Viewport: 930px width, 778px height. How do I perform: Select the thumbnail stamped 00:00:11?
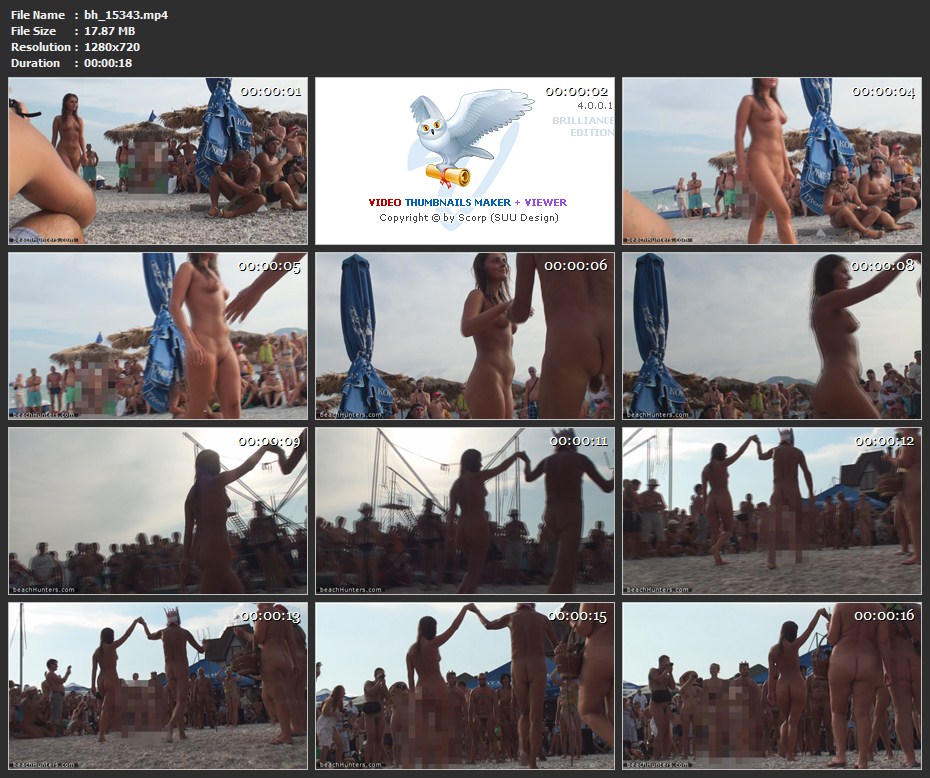(x=464, y=511)
